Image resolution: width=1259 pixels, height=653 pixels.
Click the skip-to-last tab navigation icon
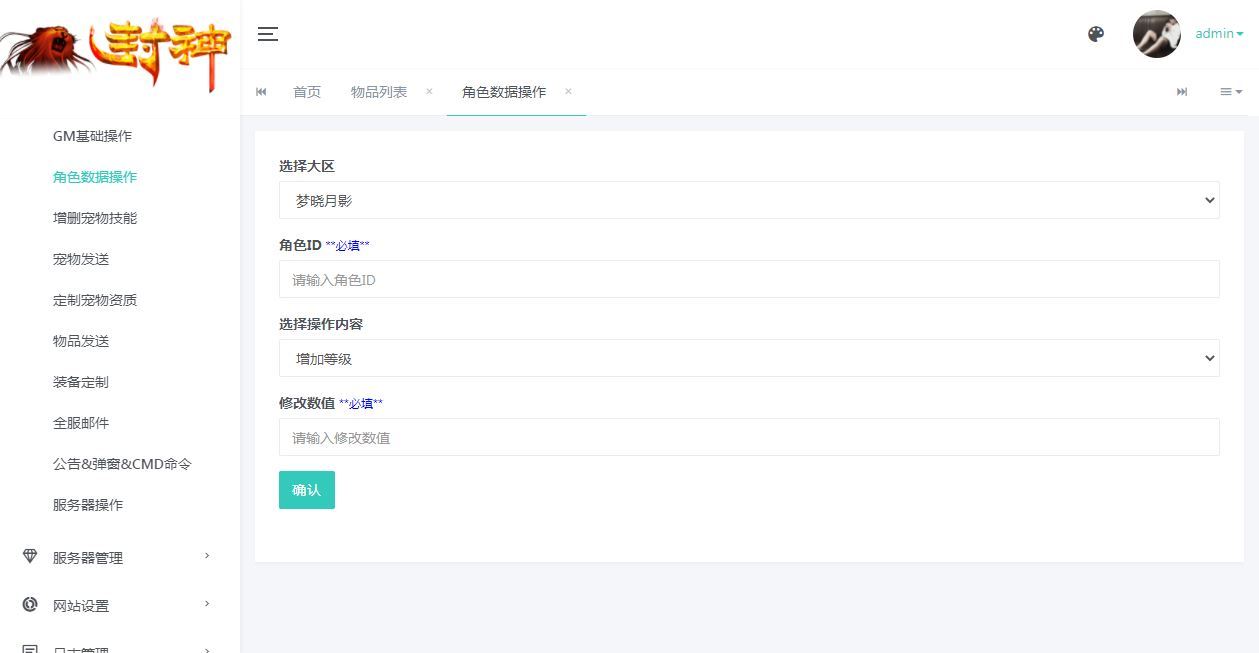click(x=1182, y=91)
